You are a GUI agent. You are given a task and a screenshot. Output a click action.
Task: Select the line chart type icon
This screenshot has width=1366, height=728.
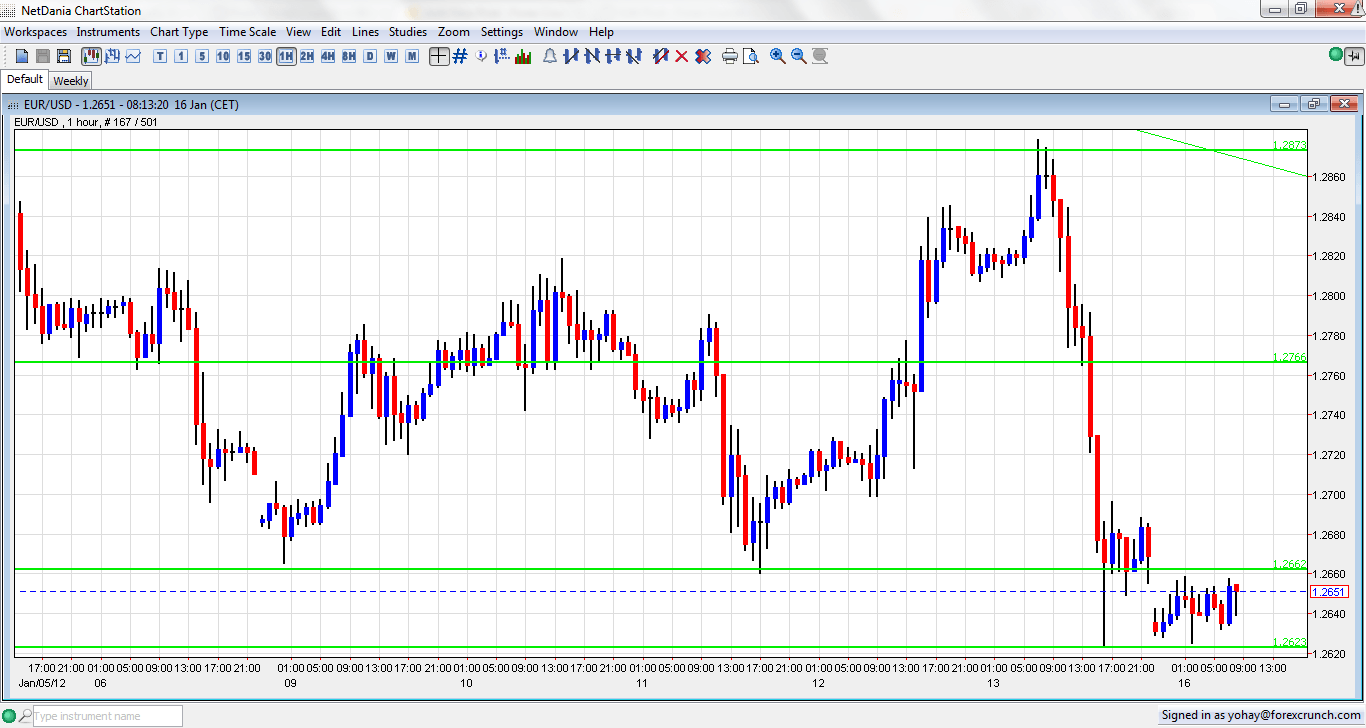(133, 56)
